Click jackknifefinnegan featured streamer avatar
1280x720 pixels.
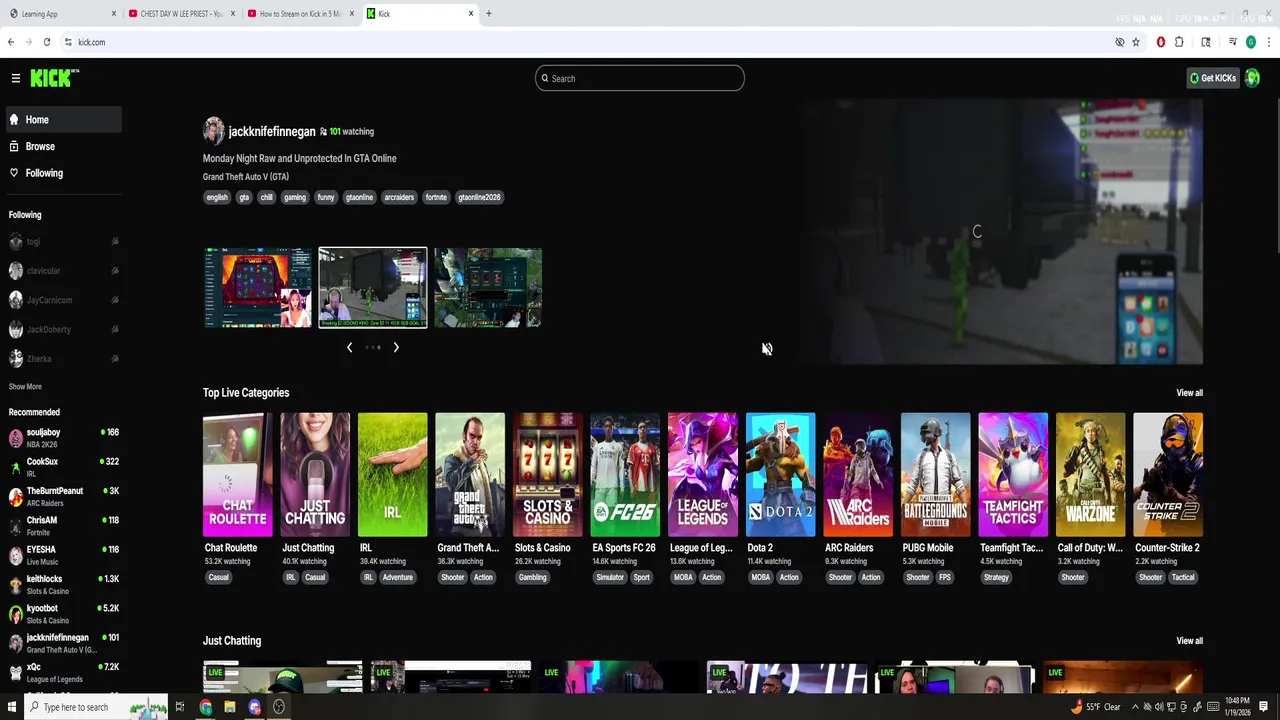coord(214,131)
